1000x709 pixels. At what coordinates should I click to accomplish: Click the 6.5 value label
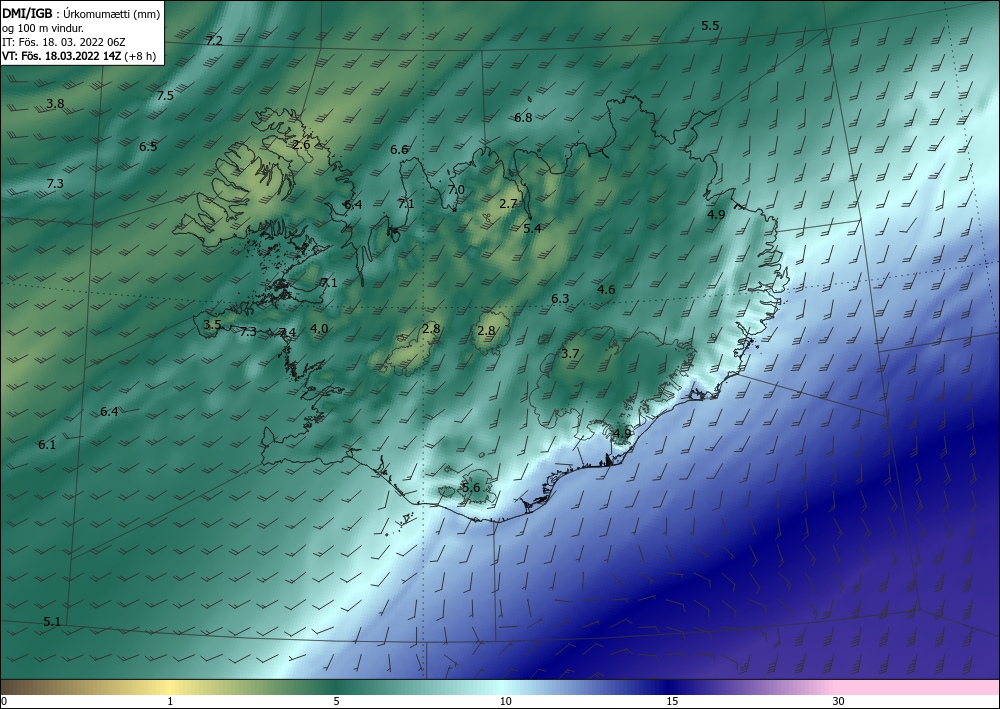[x=148, y=147]
